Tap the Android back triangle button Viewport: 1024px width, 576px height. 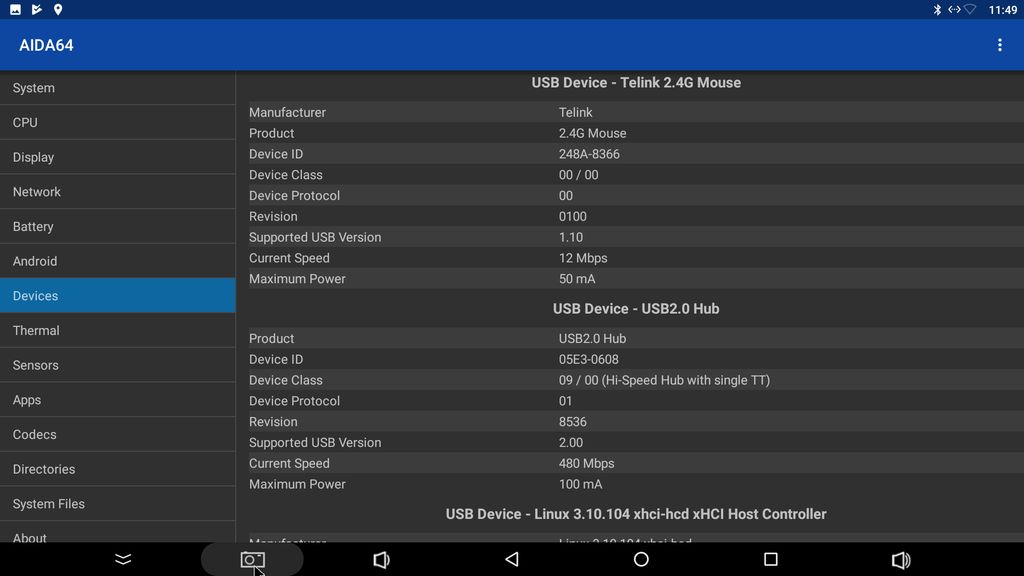(511, 560)
